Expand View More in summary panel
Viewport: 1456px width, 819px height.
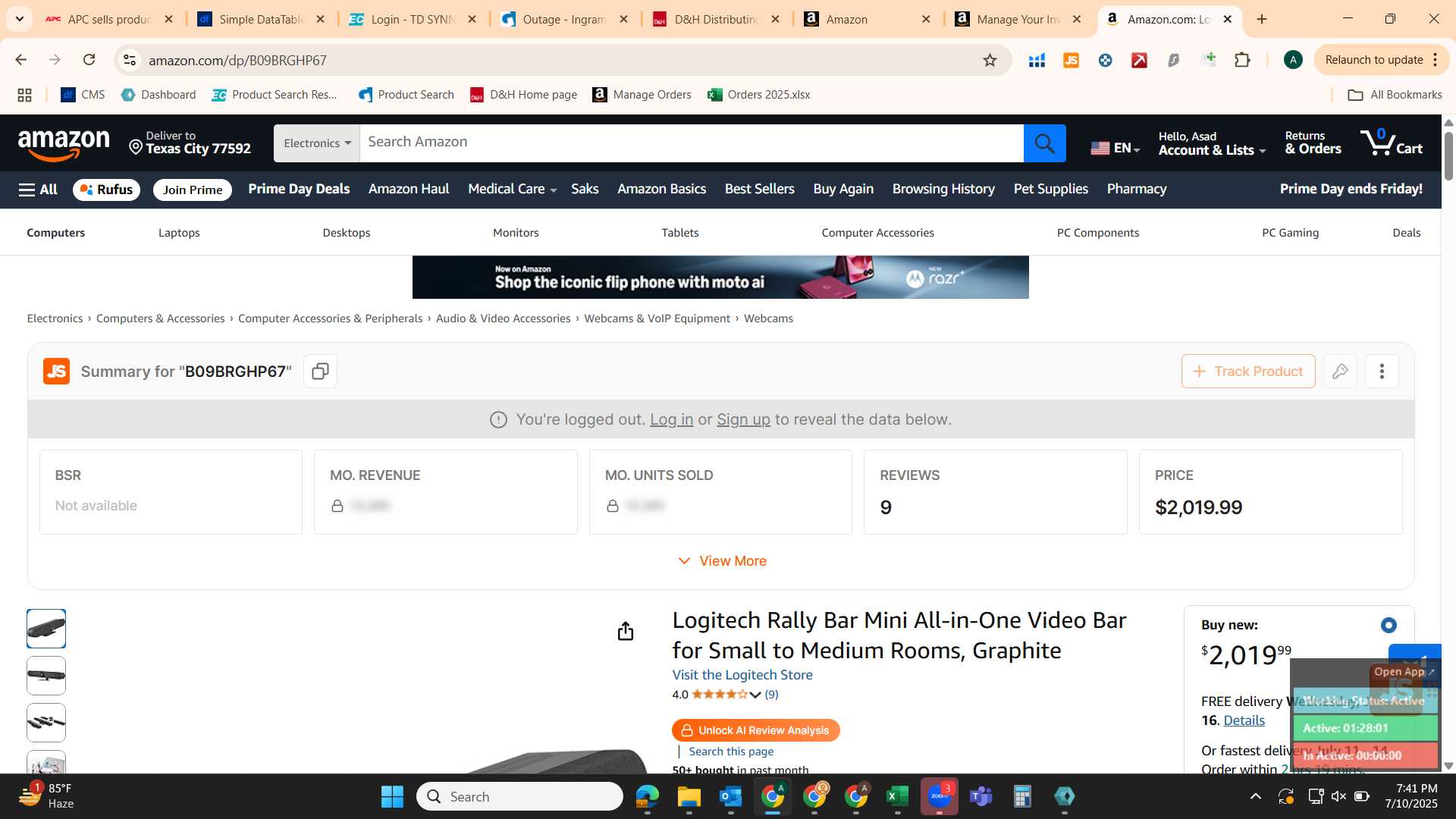[721, 561]
